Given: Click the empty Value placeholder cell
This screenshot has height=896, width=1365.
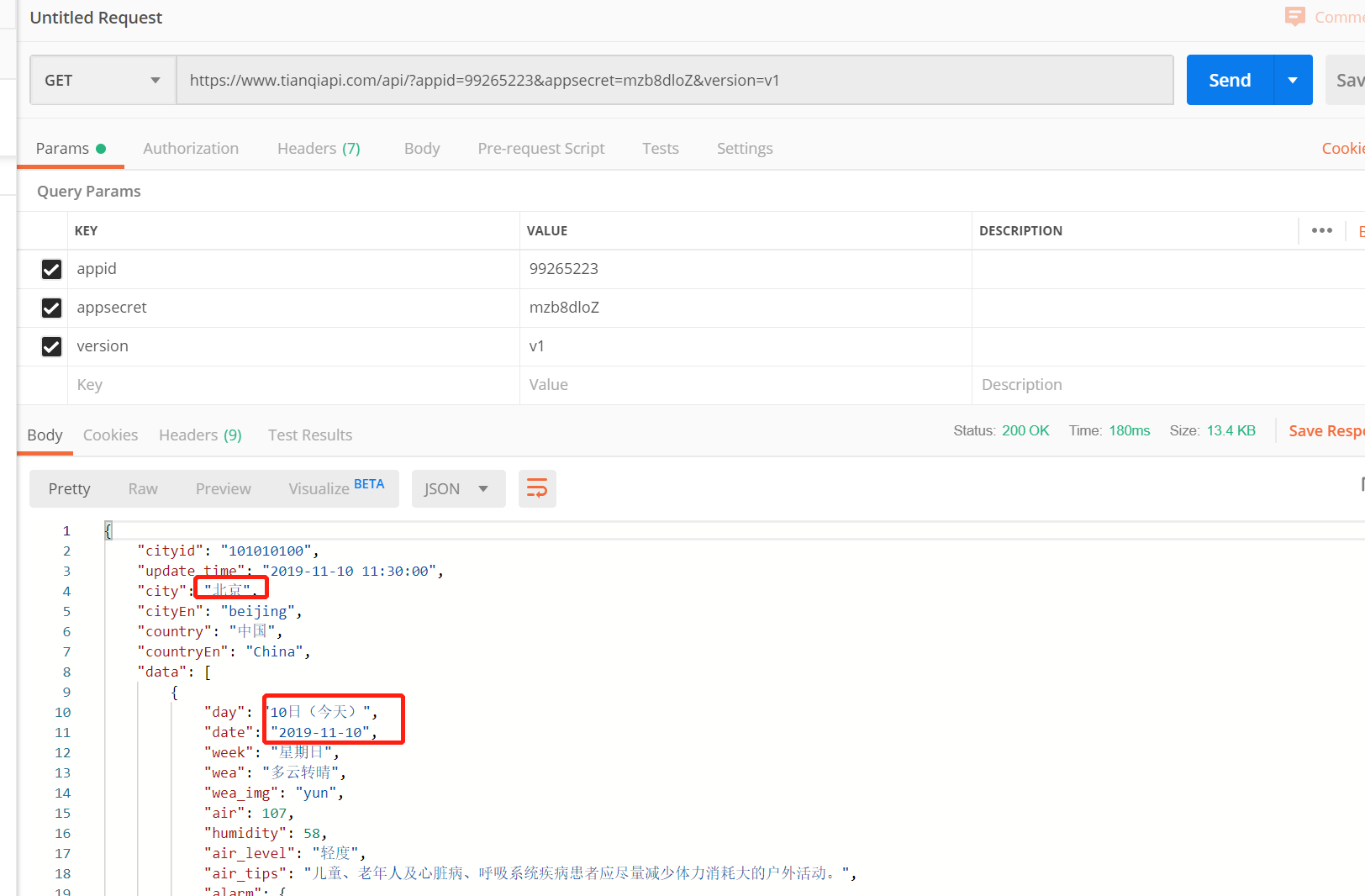Looking at the screenshot, I should click(x=746, y=385).
